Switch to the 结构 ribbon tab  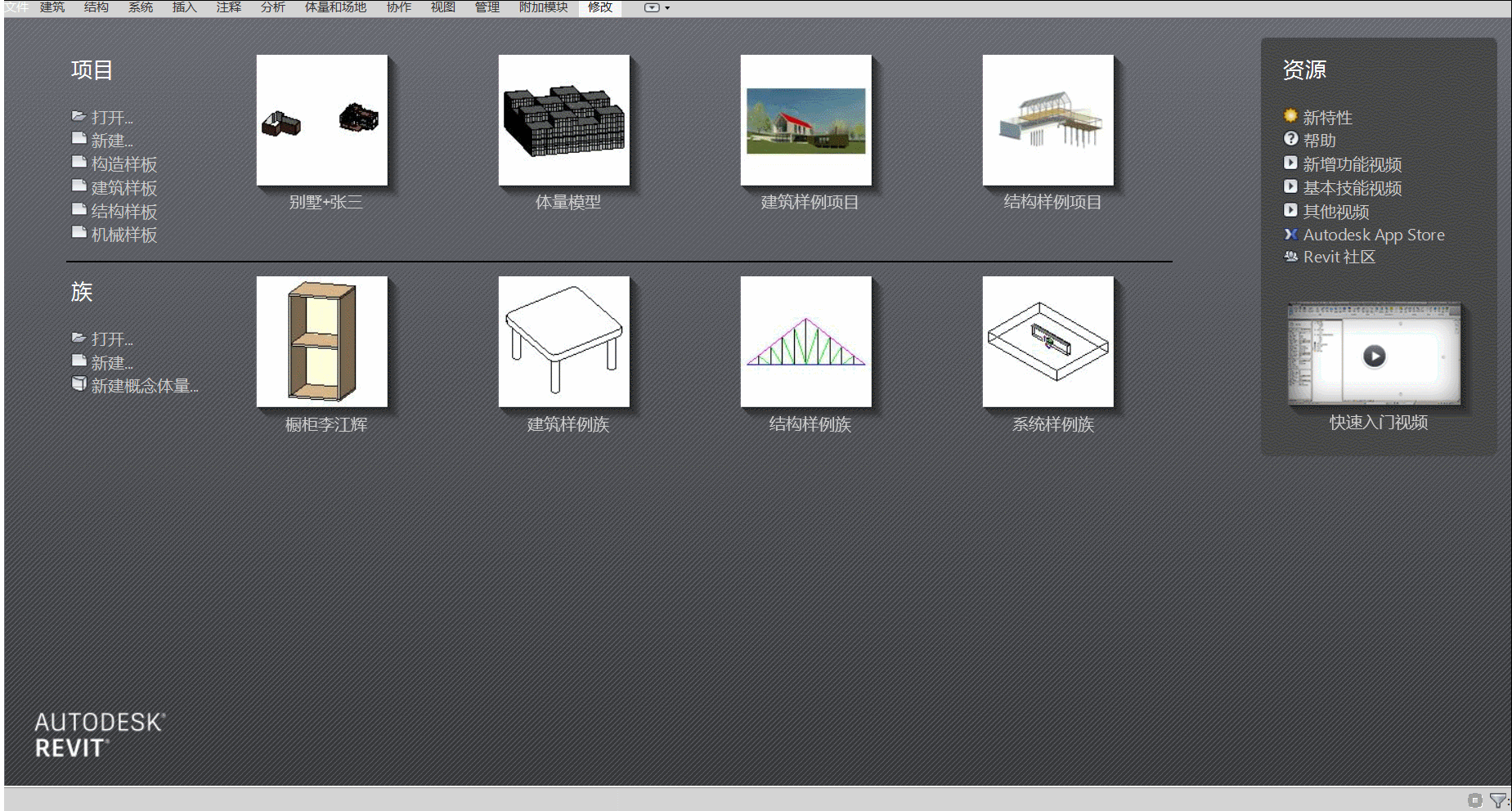click(96, 7)
